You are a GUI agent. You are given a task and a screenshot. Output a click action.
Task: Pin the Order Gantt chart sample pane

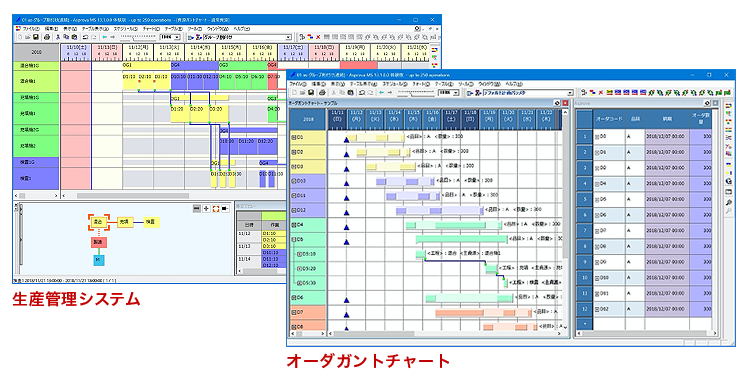[x=557, y=103]
